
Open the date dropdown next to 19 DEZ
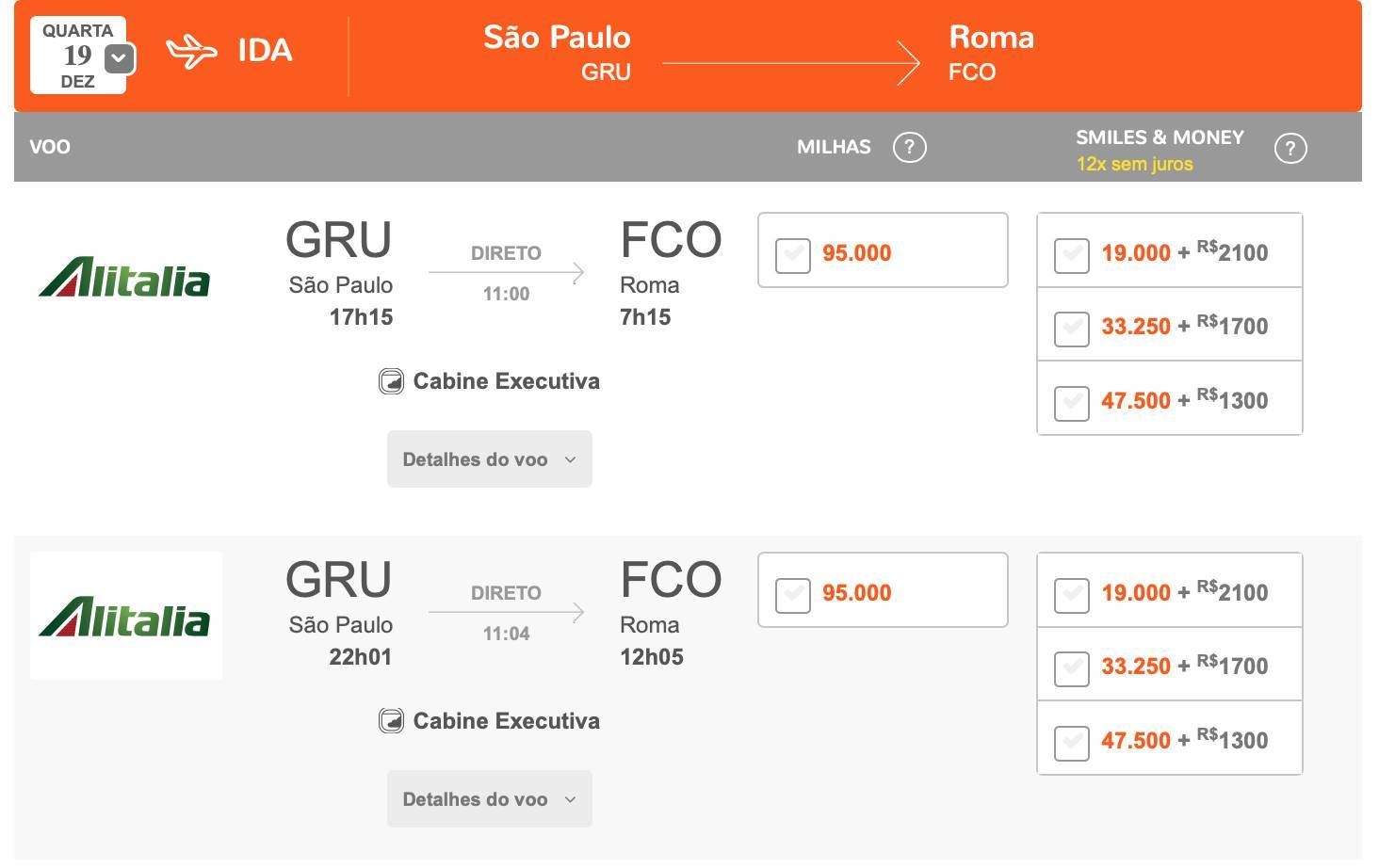(119, 58)
